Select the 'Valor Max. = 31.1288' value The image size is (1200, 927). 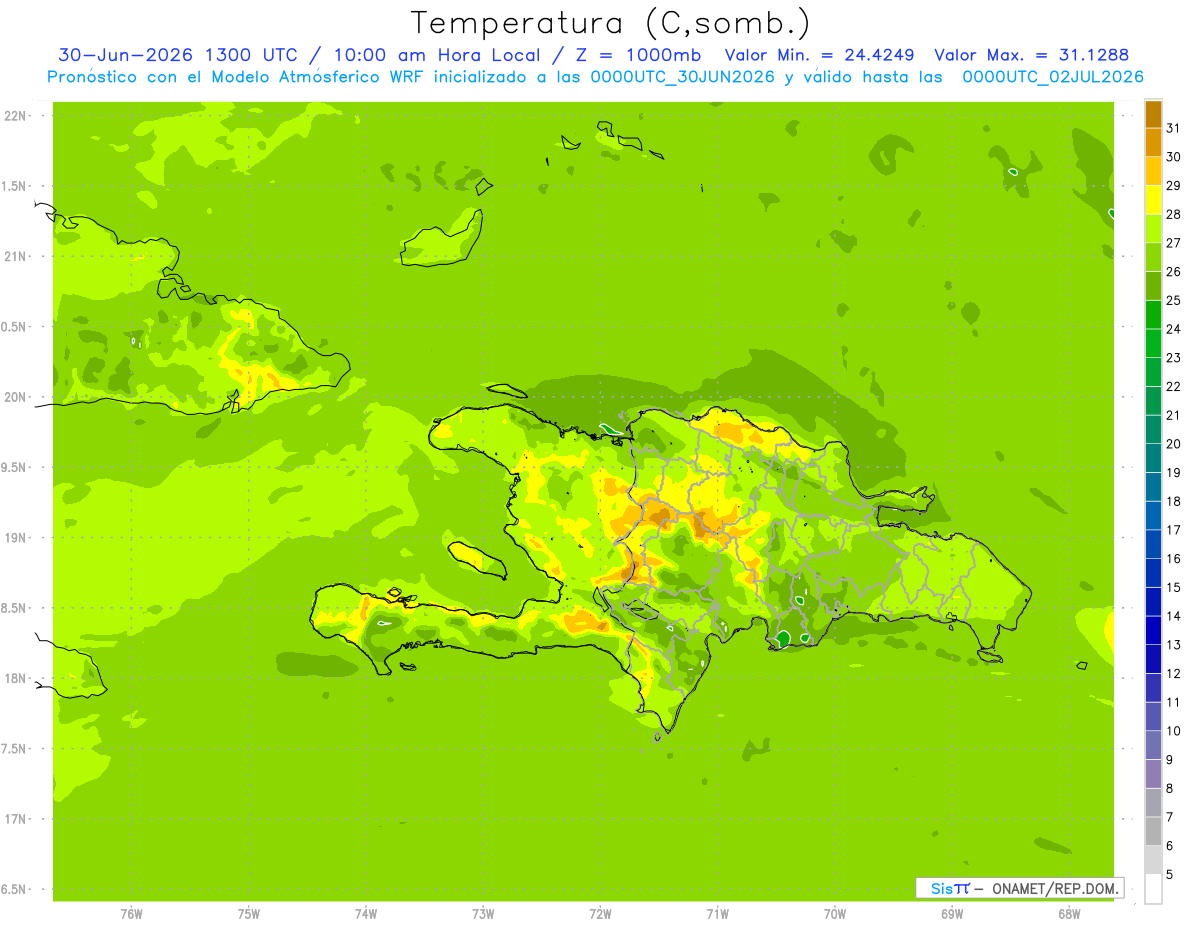(x=1031, y=55)
